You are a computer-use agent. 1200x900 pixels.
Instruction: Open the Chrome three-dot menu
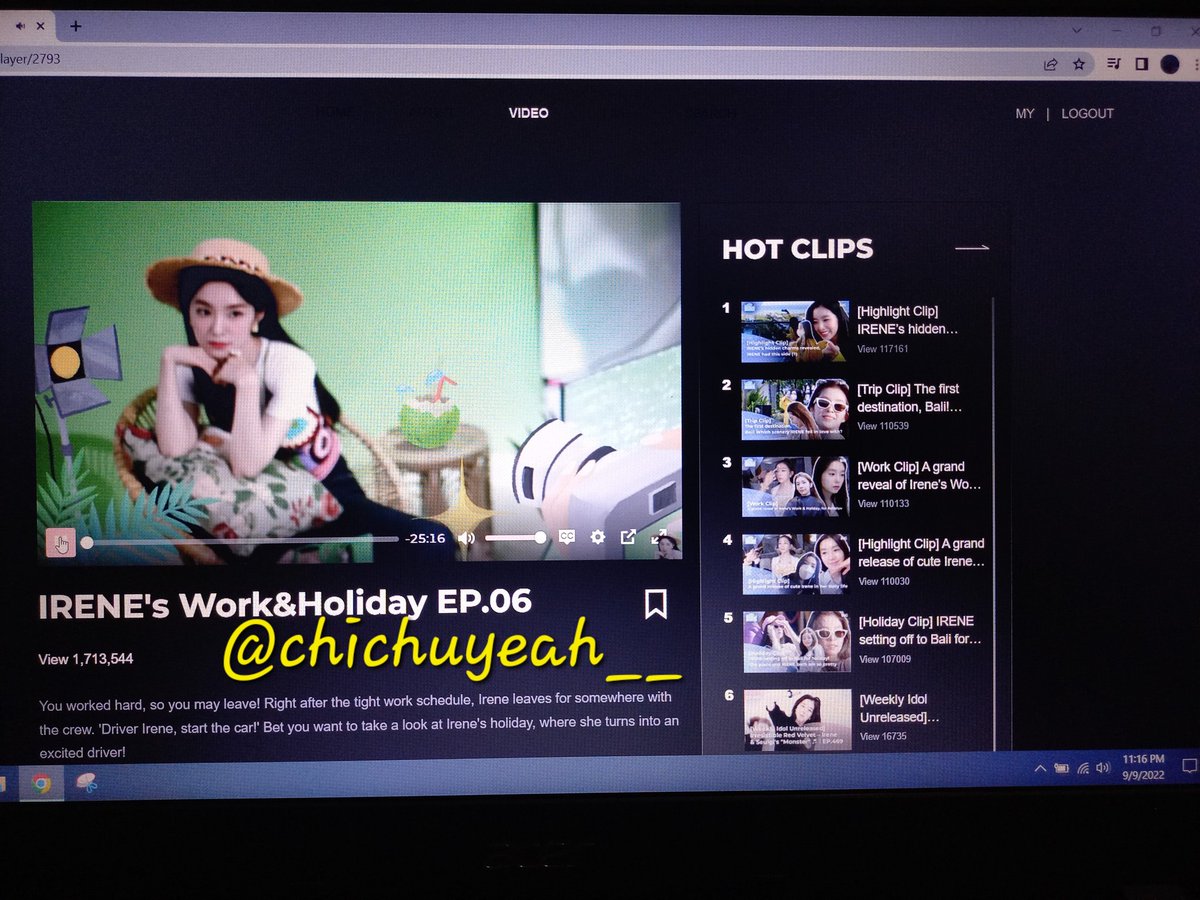click(x=1196, y=64)
